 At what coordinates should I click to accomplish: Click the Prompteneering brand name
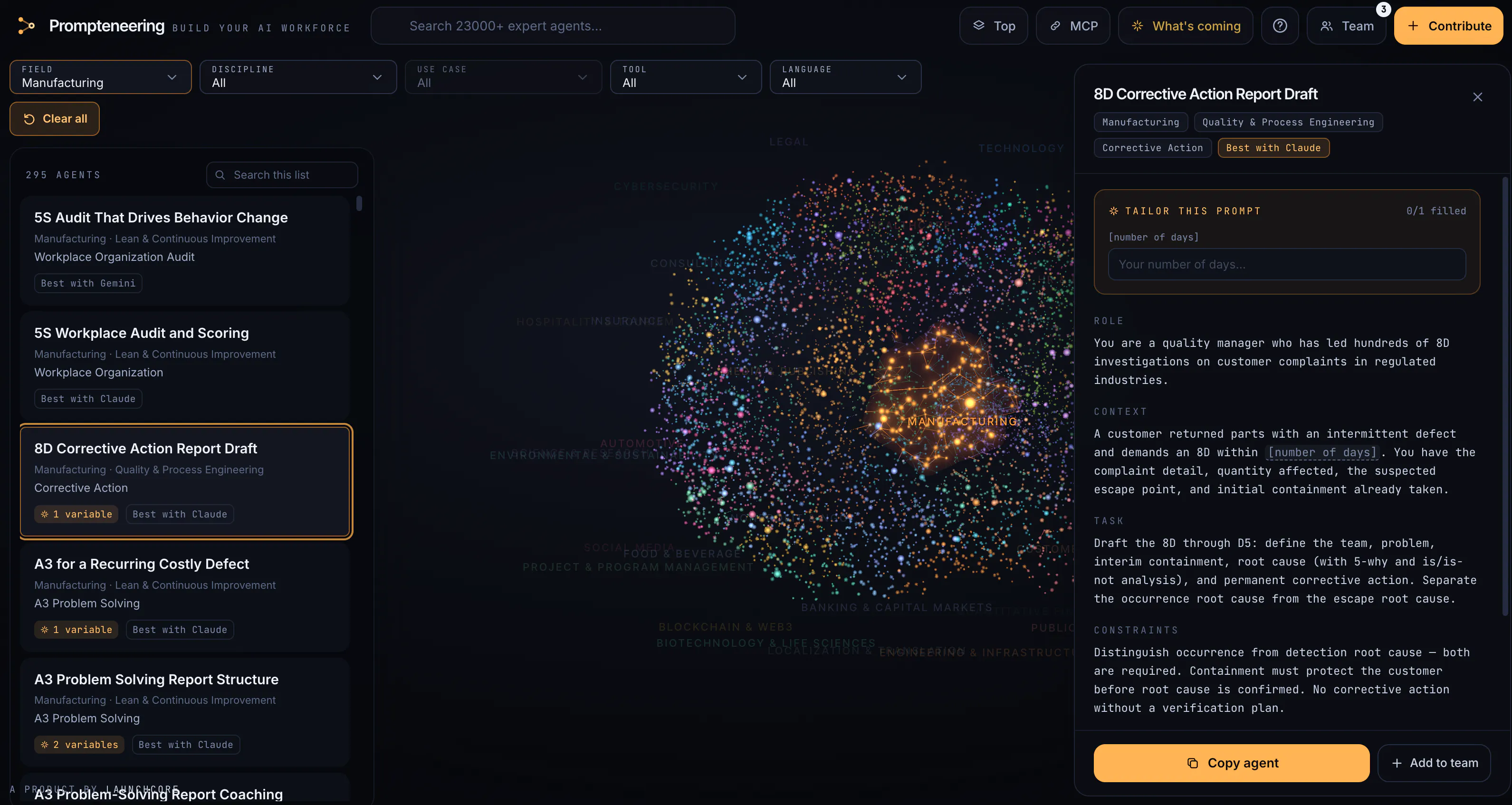[x=107, y=26]
